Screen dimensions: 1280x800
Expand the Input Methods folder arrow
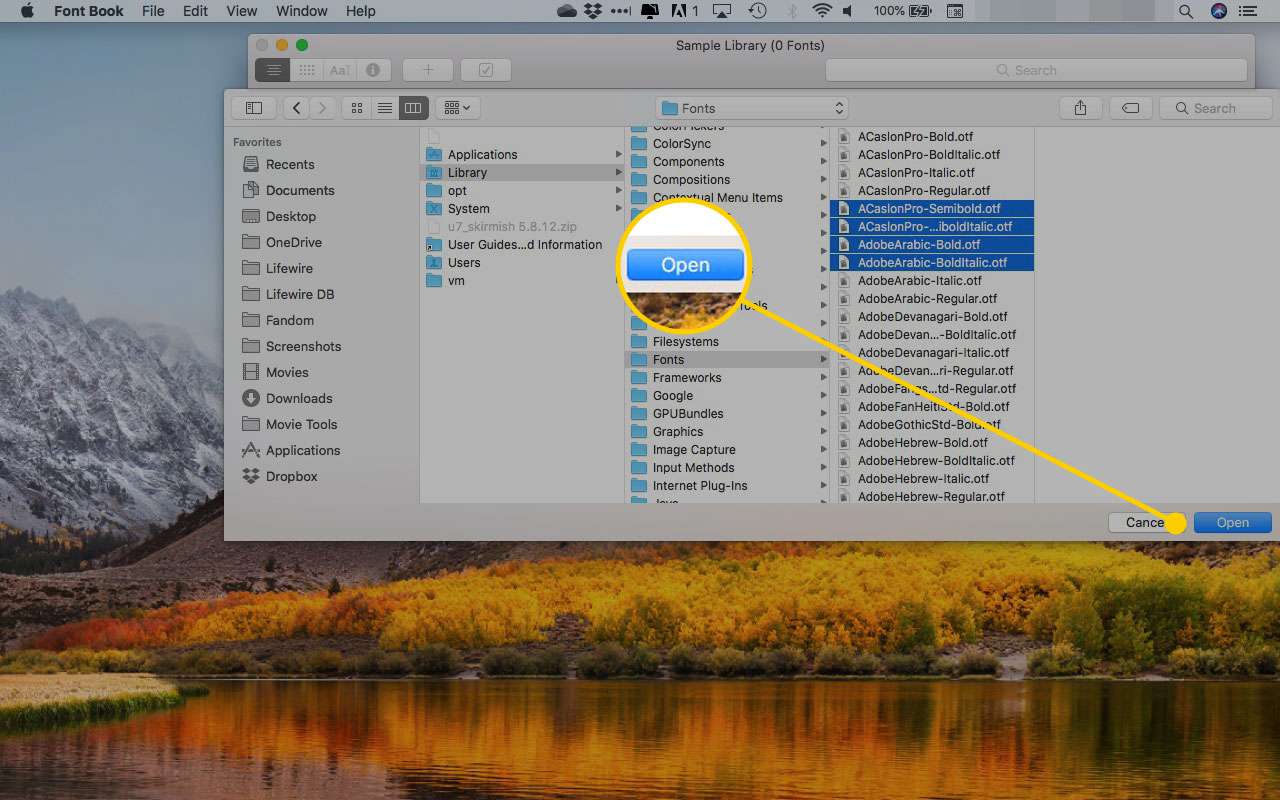[824, 467]
